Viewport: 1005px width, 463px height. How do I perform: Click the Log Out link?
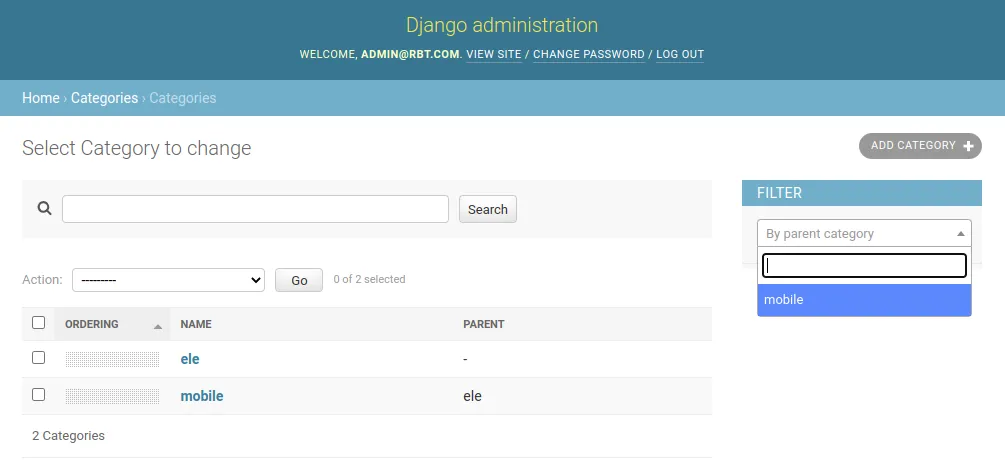click(x=680, y=55)
